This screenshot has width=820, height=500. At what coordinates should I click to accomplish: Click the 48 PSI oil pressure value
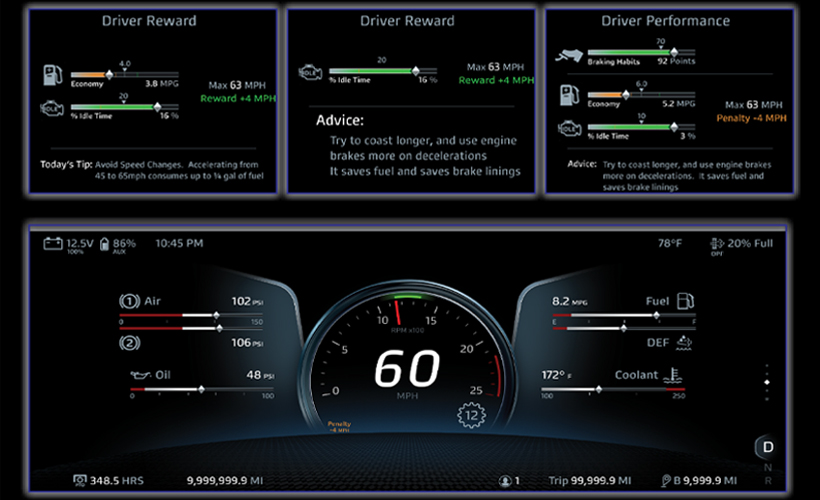click(x=260, y=375)
